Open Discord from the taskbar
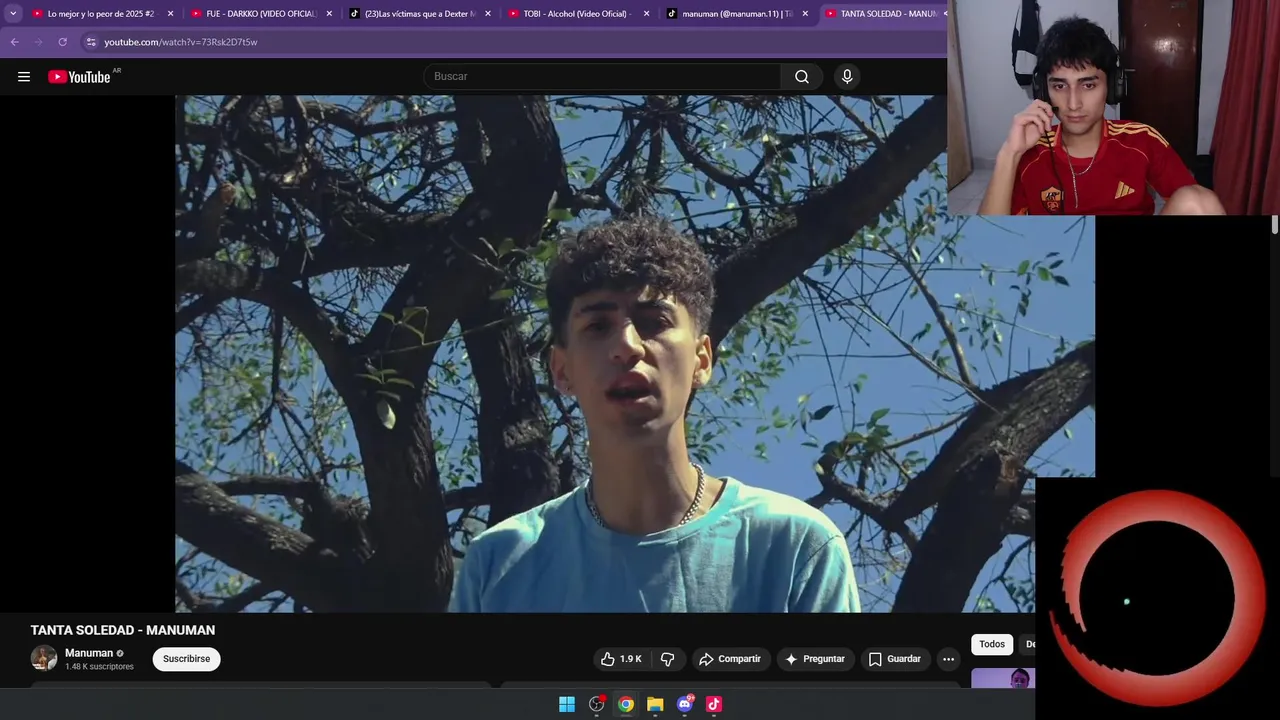The image size is (1280, 720). click(685, 704)
